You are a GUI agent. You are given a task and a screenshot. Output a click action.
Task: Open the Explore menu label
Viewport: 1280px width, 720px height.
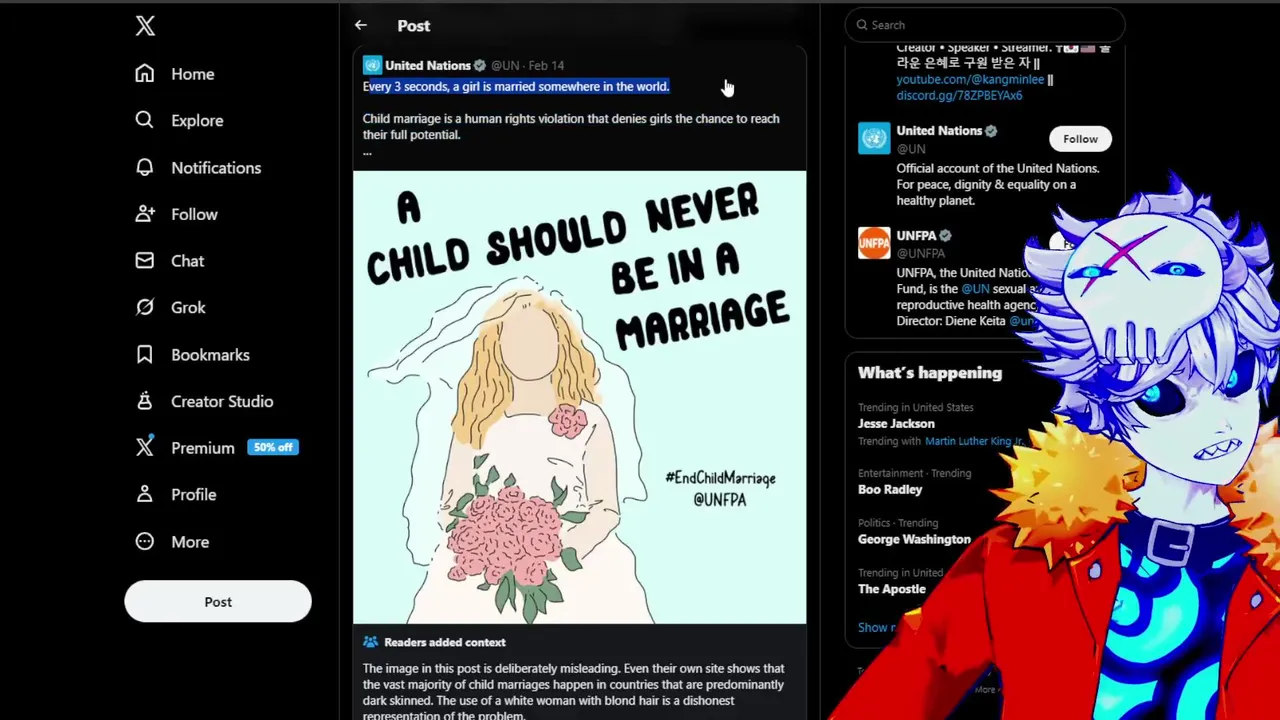(197, 120)
